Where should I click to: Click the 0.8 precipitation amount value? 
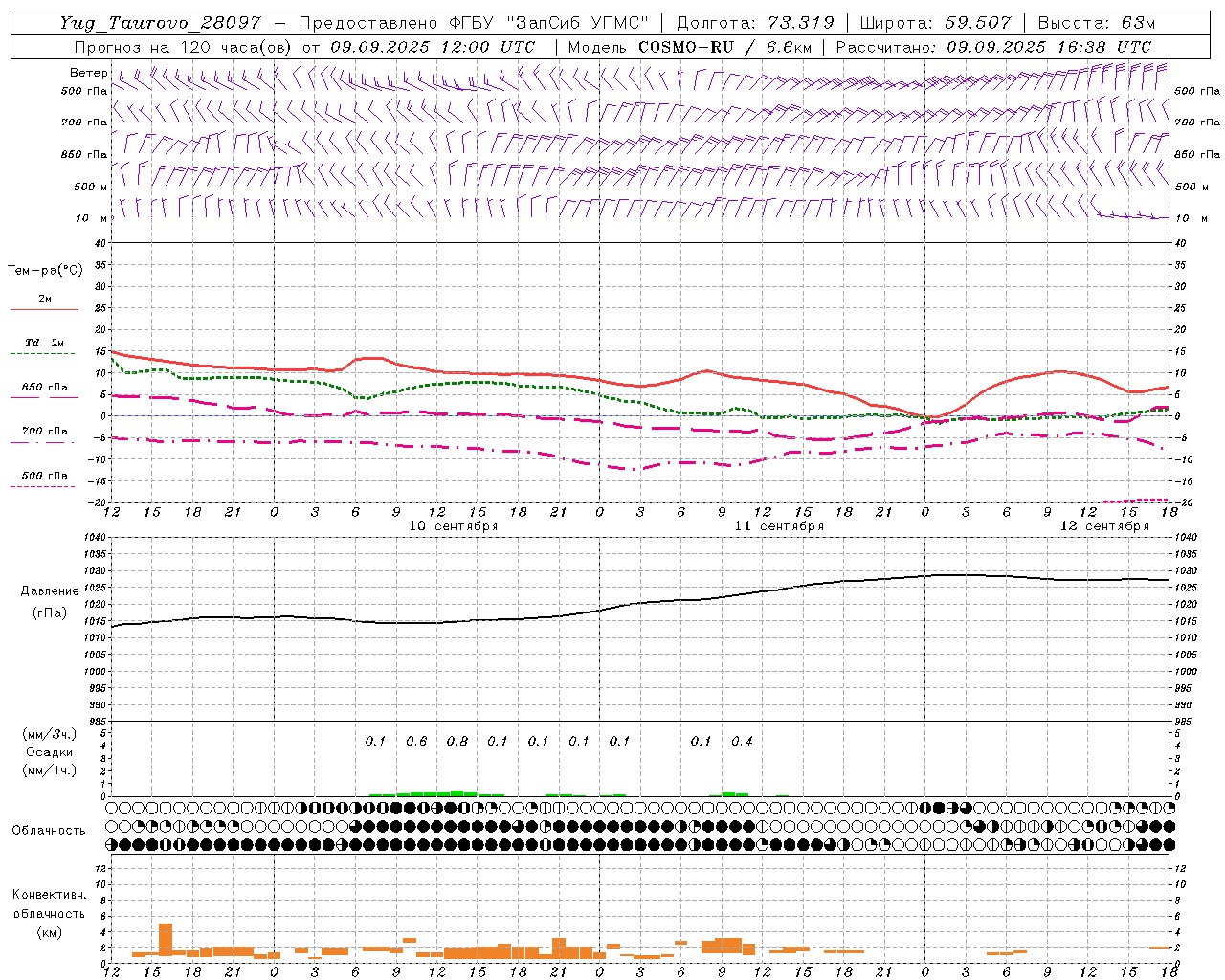457,742
